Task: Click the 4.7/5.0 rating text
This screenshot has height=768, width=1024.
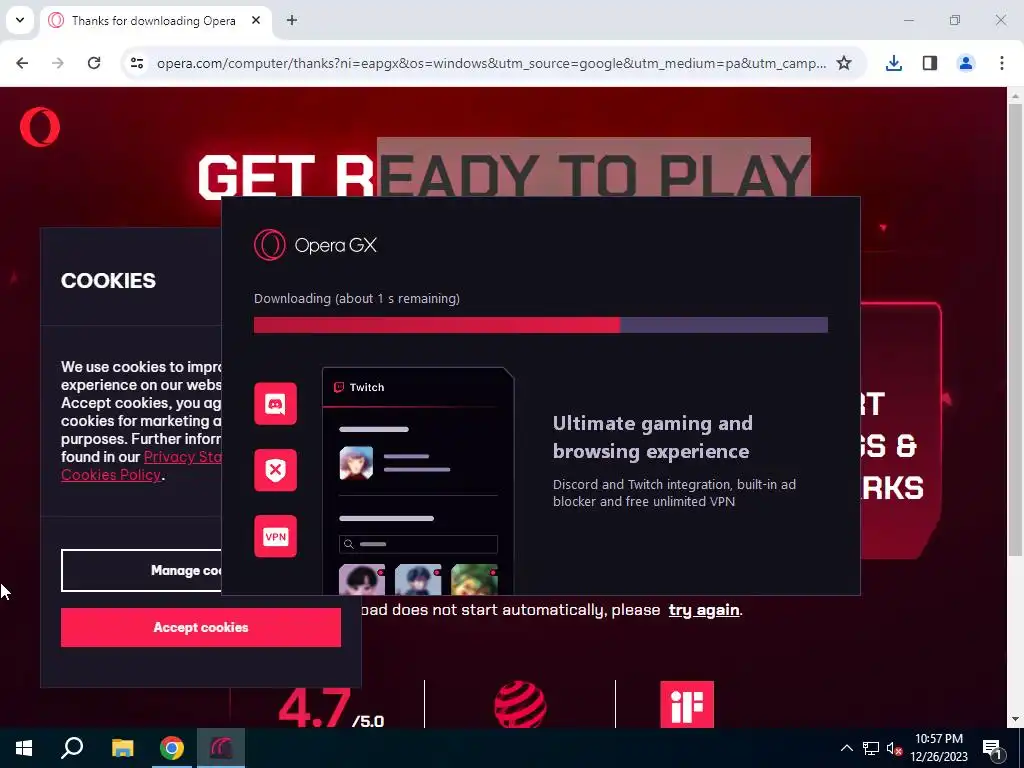Action: tap(331, 709)
